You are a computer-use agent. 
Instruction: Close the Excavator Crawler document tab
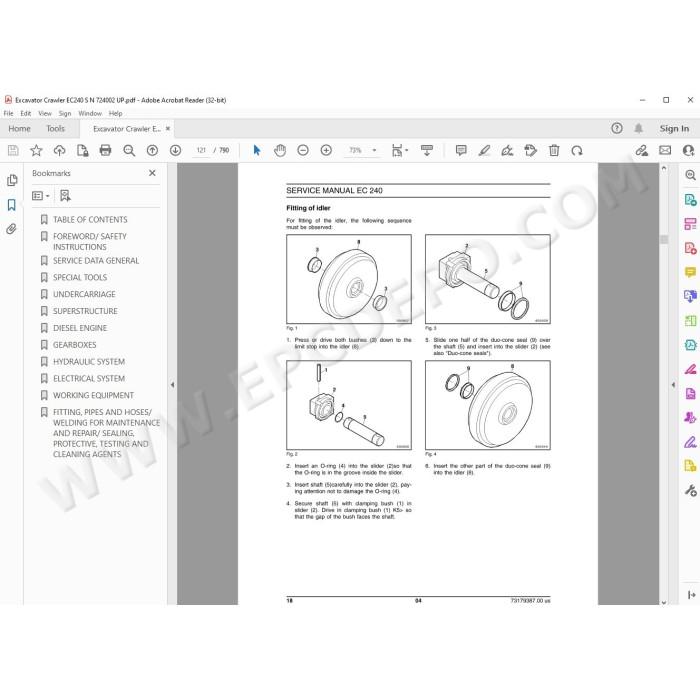[x=168, y=129]
